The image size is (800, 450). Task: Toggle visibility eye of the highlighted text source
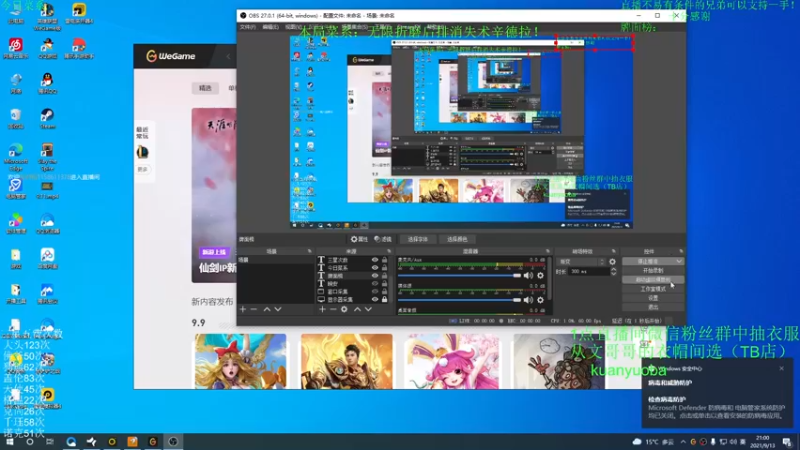(x=375, y=276)
